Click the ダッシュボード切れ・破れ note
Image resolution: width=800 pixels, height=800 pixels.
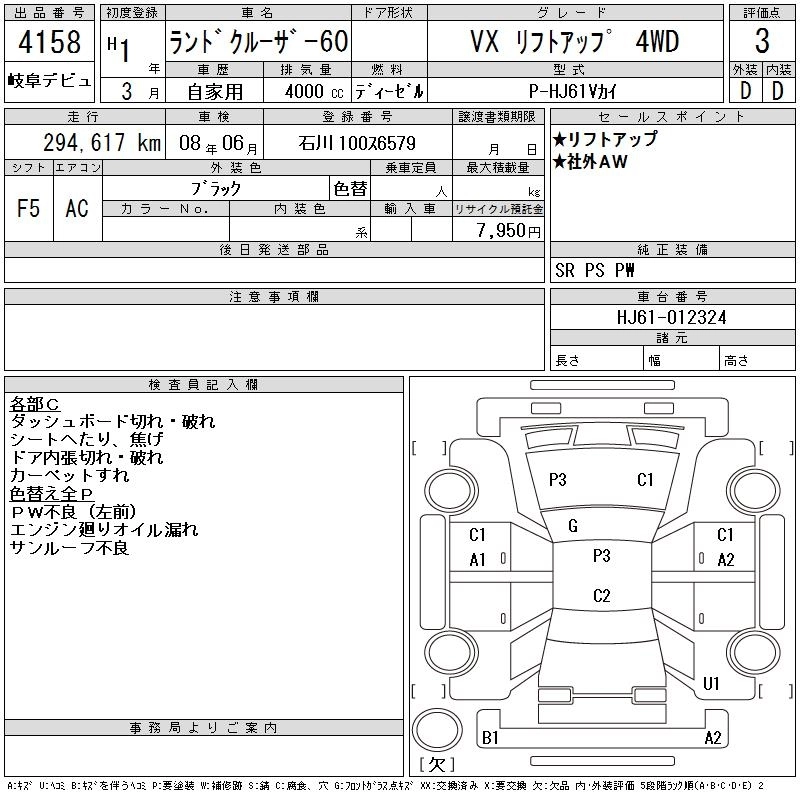tap(113, 421)
